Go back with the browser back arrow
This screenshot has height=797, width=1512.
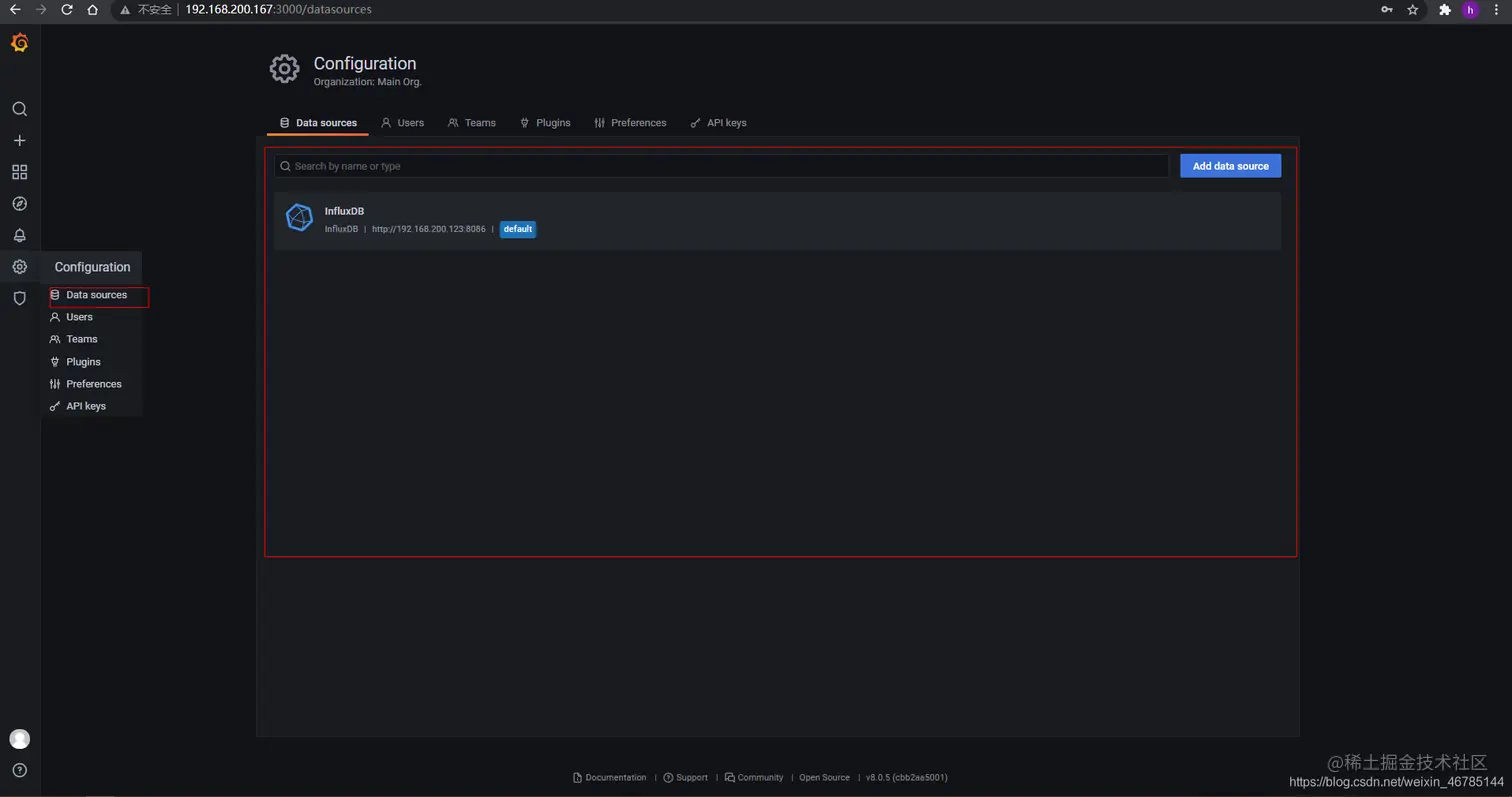[15, 10]
